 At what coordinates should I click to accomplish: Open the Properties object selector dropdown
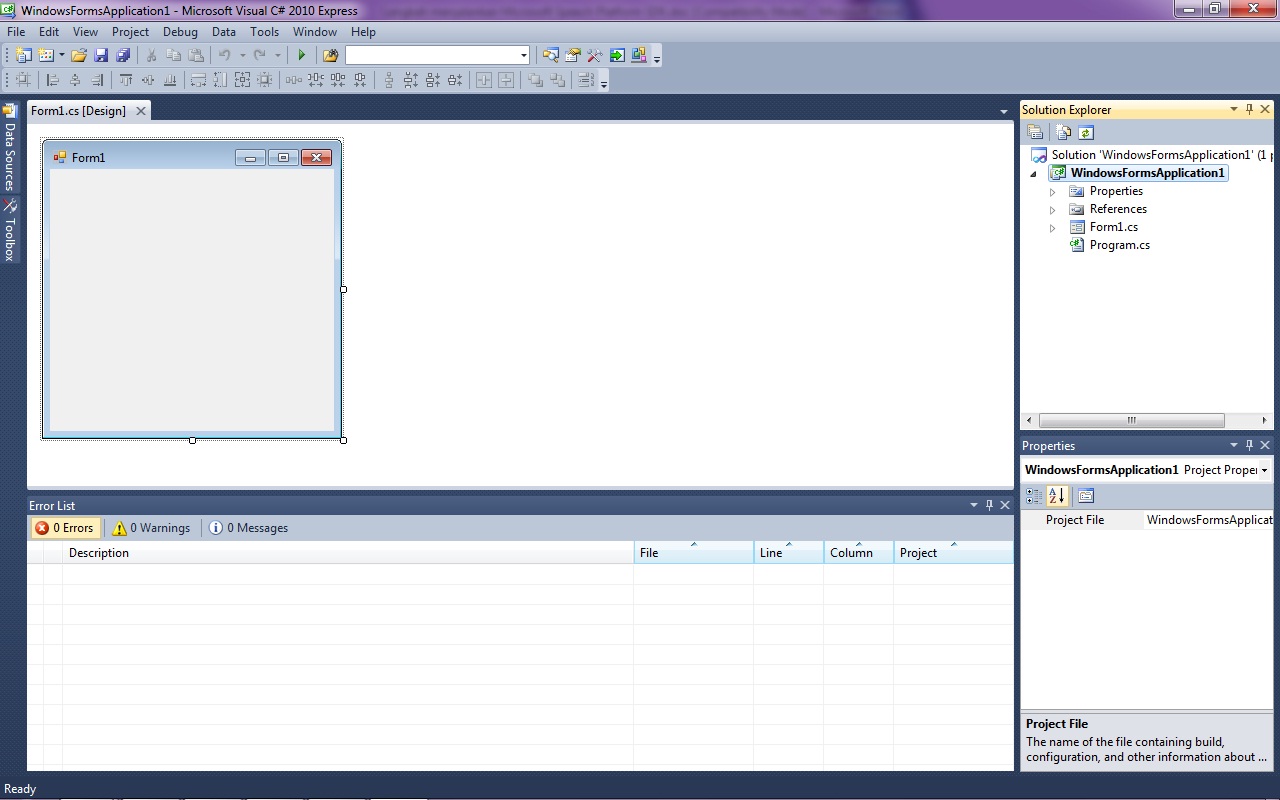tap(1265, 470)
